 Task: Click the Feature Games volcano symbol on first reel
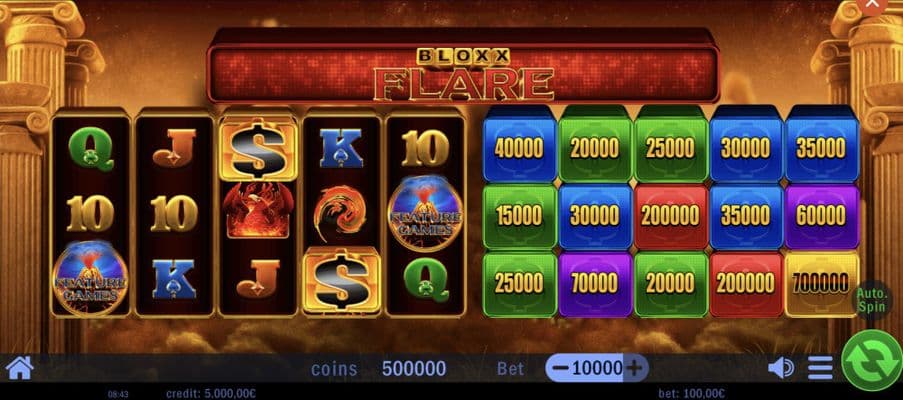90,278
